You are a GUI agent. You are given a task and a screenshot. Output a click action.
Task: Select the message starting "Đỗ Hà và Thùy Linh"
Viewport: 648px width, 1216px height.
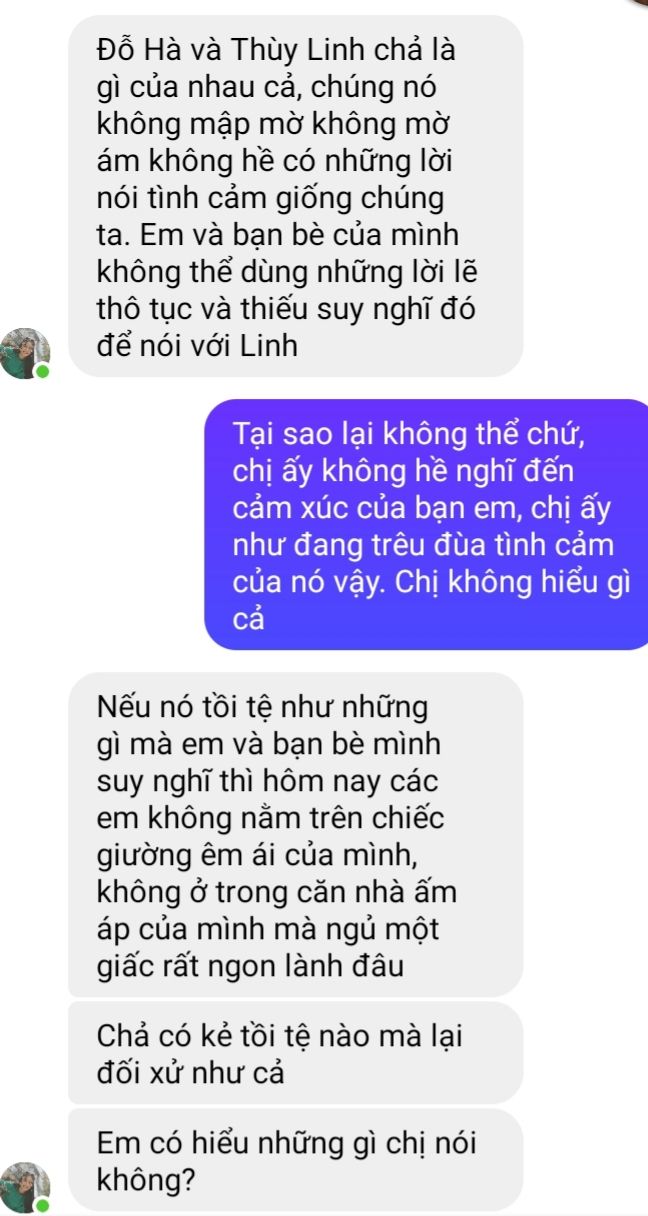tap(296, 196)
